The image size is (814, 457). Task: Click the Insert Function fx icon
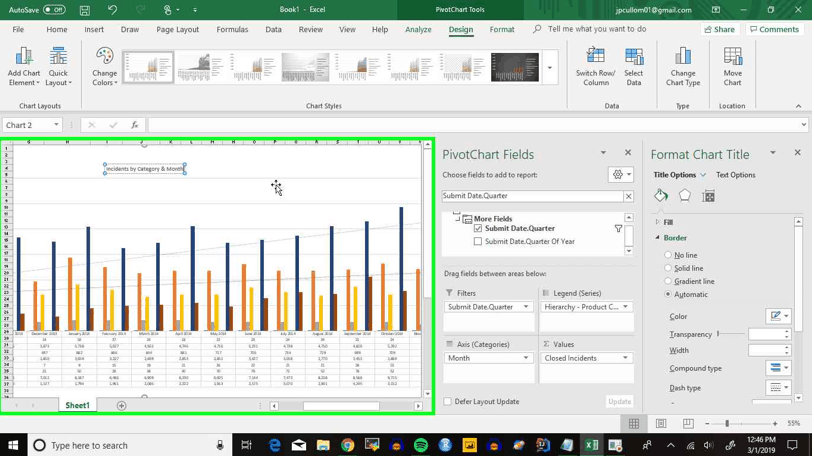click(134, 125)
